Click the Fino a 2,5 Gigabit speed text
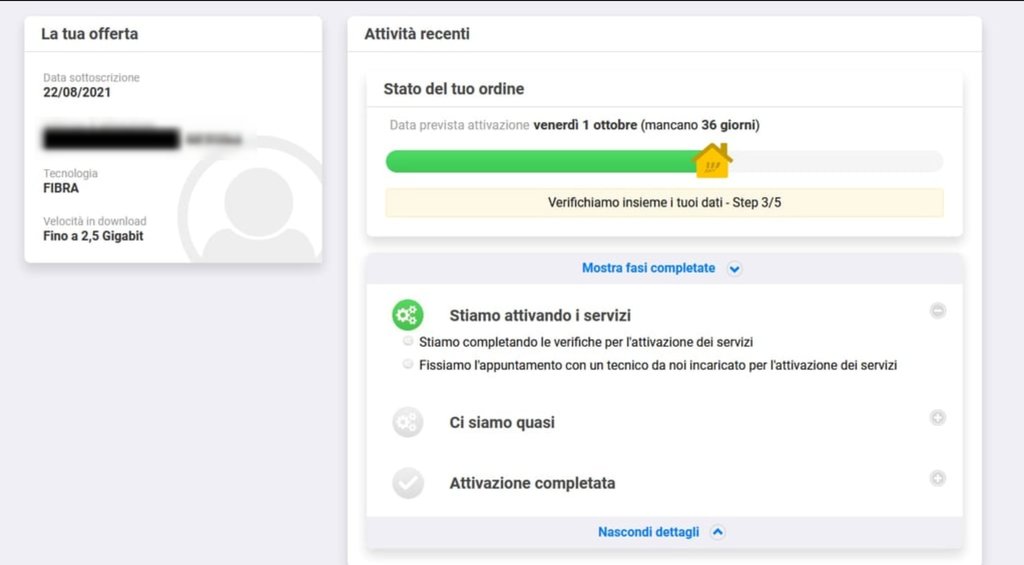 (x=93, y=236)
